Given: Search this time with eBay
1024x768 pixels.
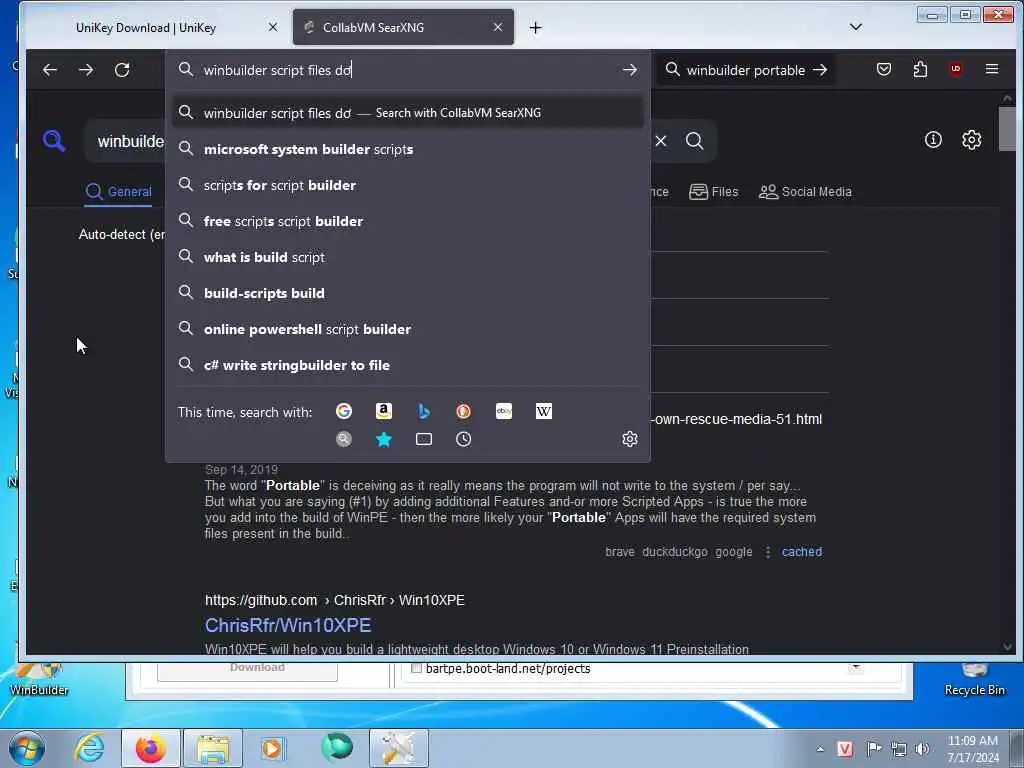Looking at the screenshot, I should click(x=504, y=411).
